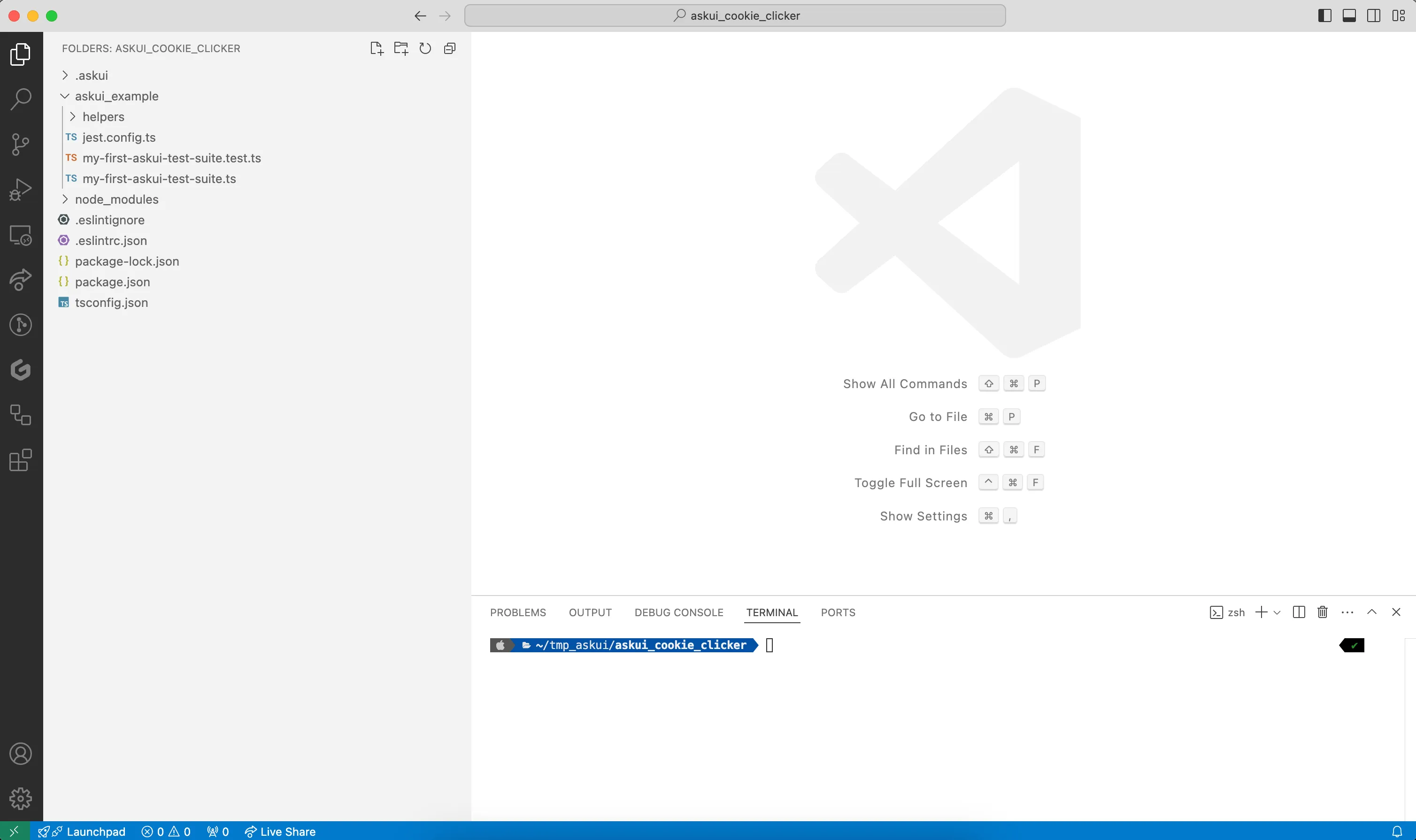Open the Remote Explorer view
The image size is (1416, 840).
click(x=21, y=234)
